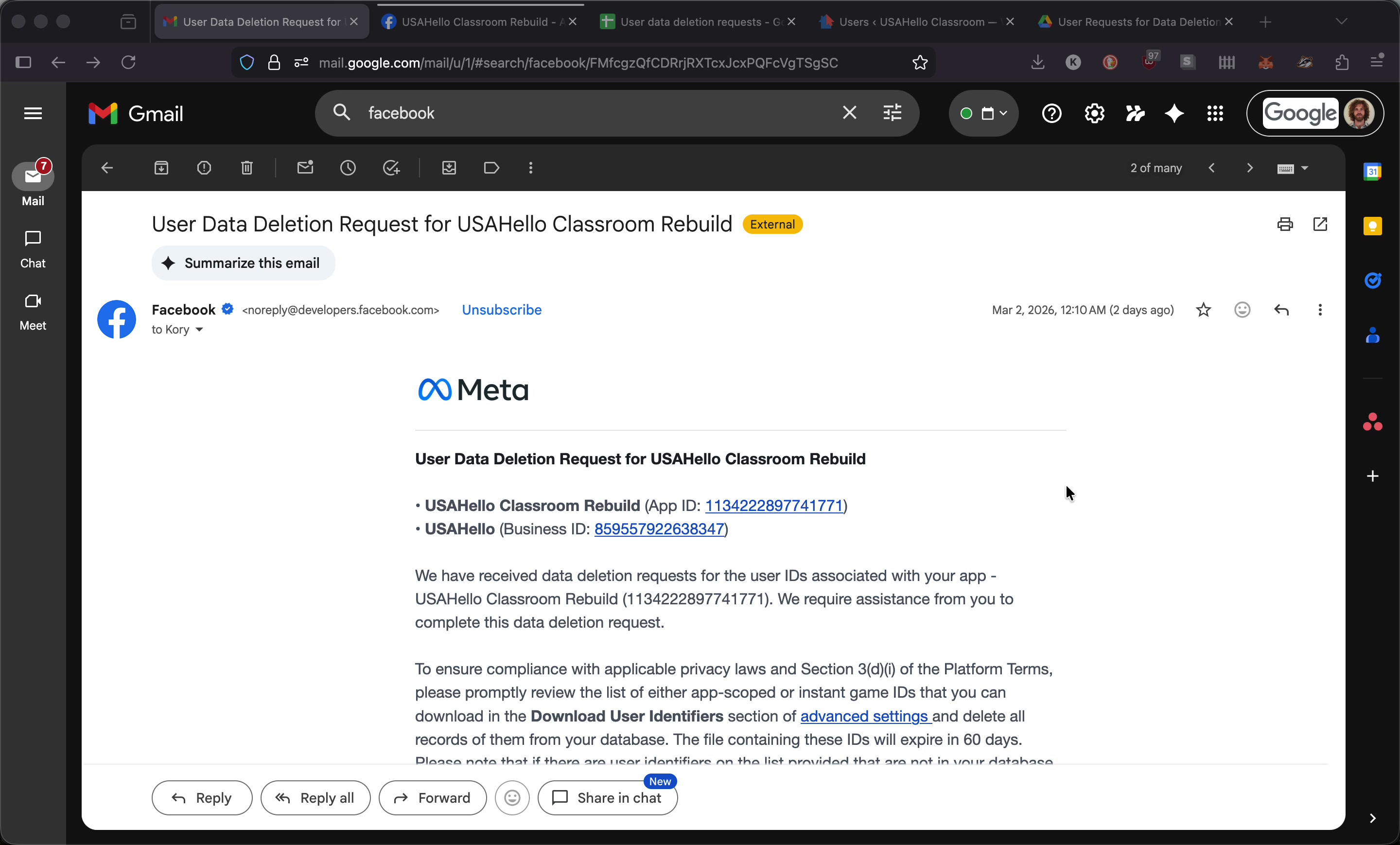Open the browser list all tabs chevron
The width and height of the screenshot is (1400, 845).
[x=1342, y=21]
